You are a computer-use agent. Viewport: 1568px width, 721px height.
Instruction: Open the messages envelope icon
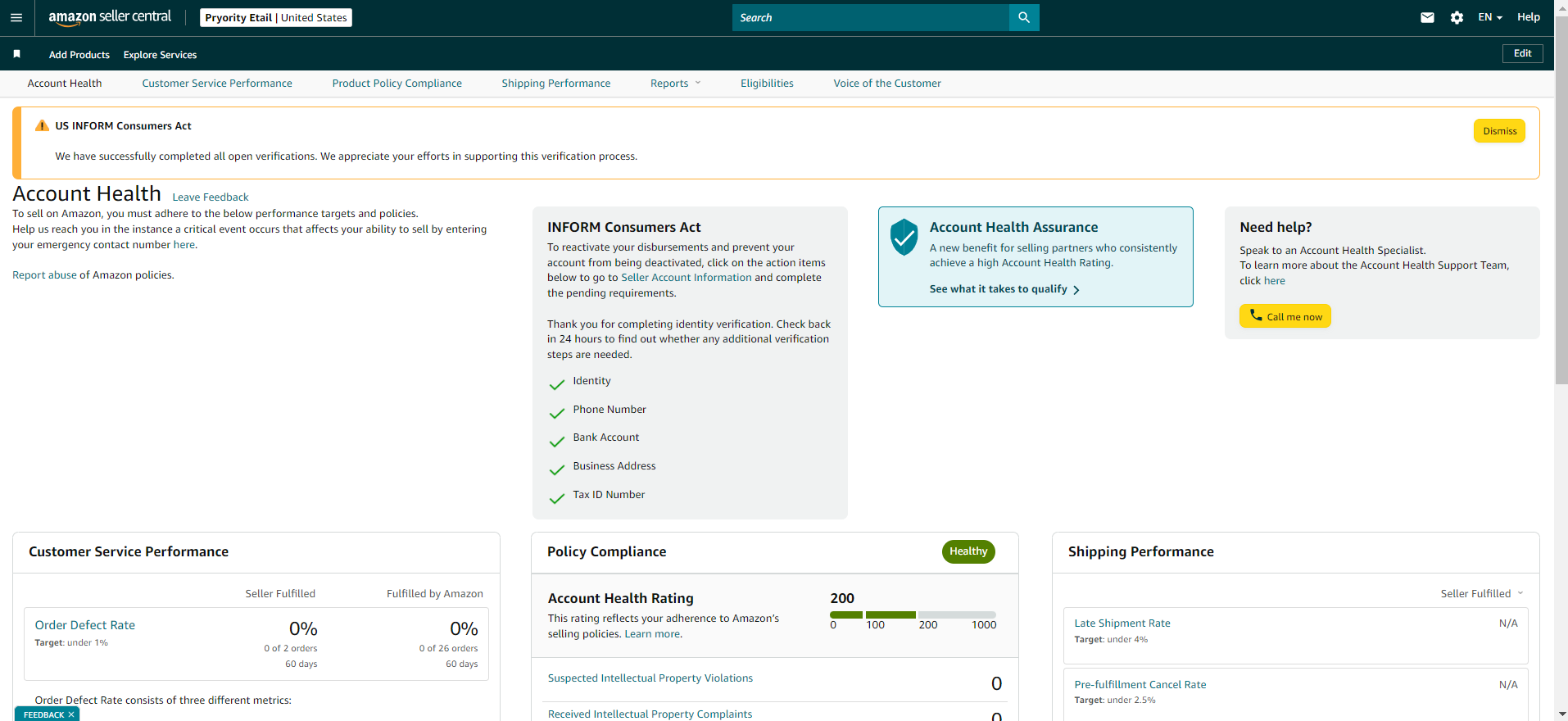[1427, 17]
